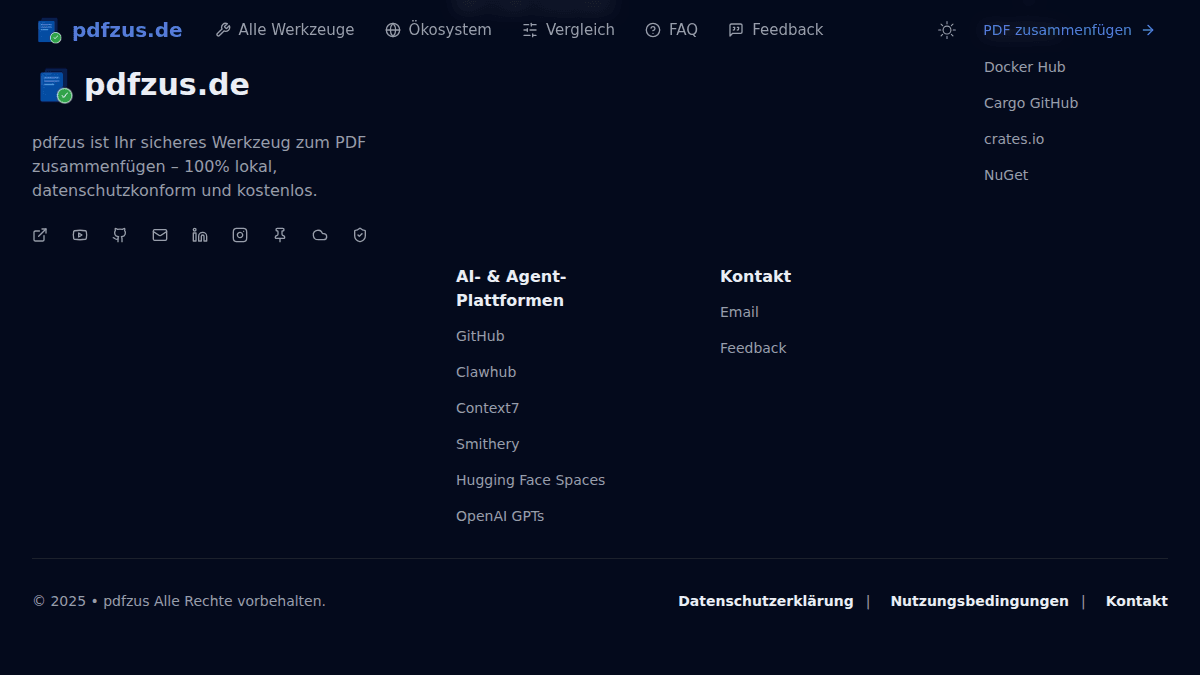Click the Kontakt column heading
The height and width of the screenshot is (675, 1200).
click(x=755, y=276)
